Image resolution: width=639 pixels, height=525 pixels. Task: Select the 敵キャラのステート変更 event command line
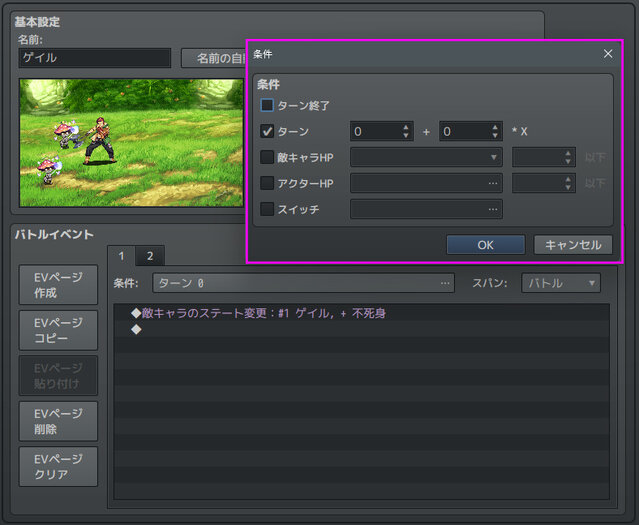point(361,313)
